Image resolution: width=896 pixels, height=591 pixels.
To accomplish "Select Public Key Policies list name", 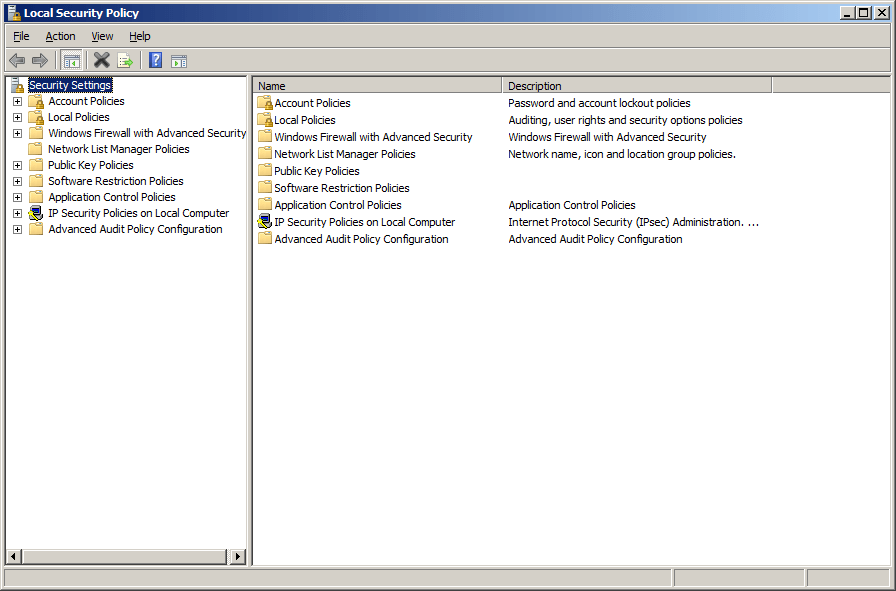I will pyautogui.click(x=317, y=171).
